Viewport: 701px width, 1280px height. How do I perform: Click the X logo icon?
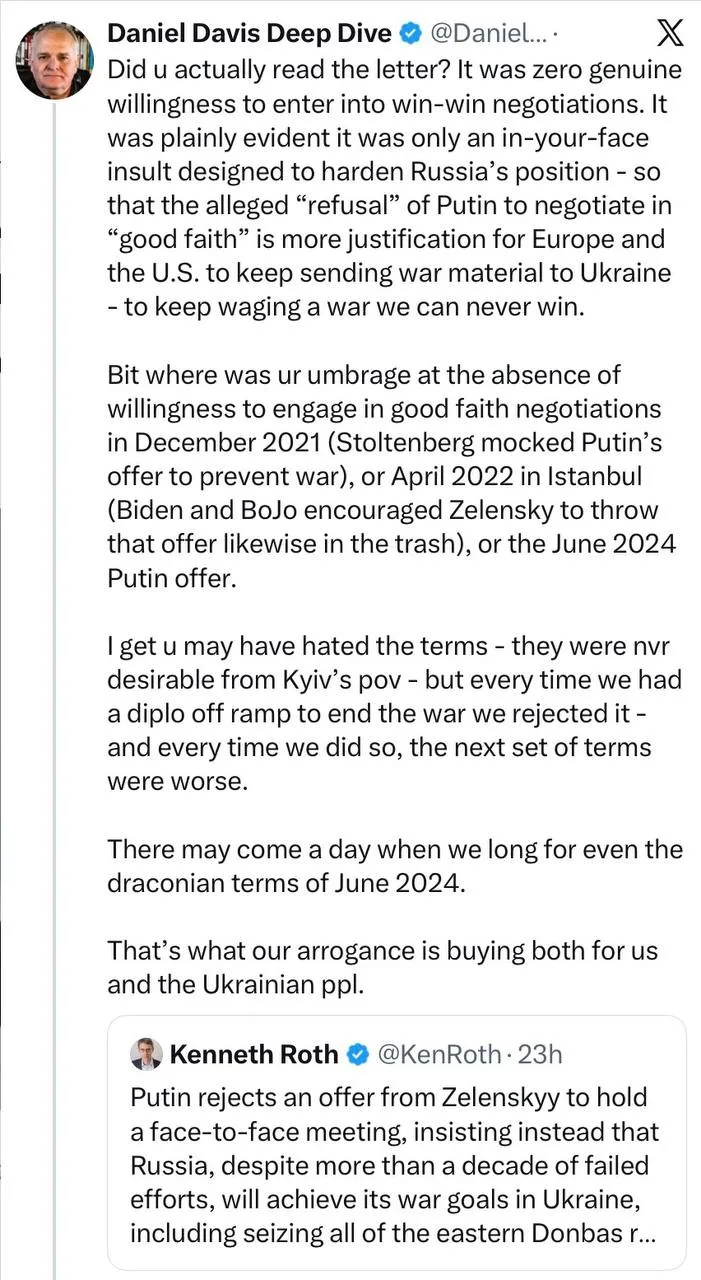click(666, 35)
